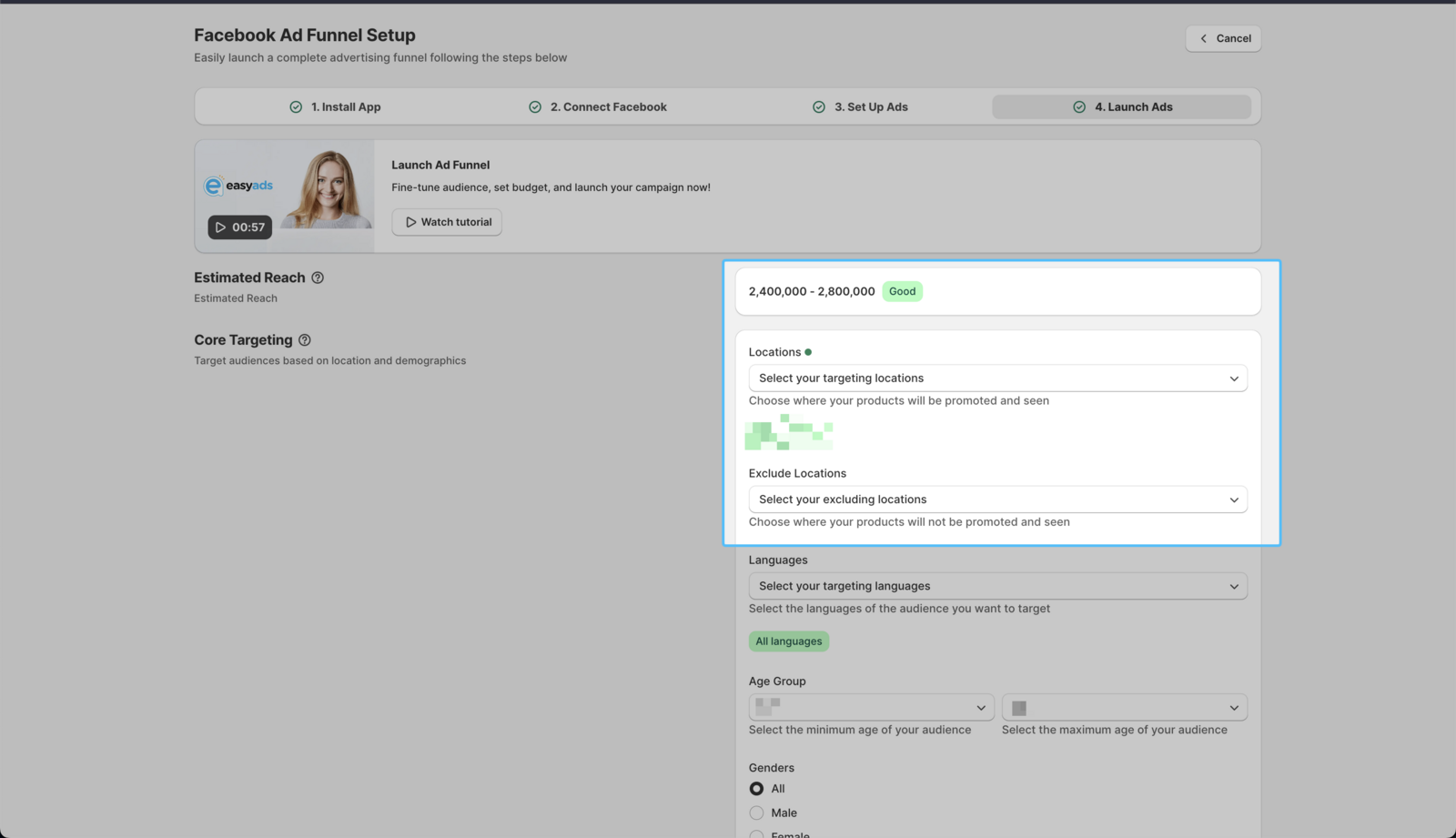The height and width of the screenshot is (838, 1456).
Task: Click the Estimated Reach help icon
Action: pyautogui.click(x=318, y=278)
